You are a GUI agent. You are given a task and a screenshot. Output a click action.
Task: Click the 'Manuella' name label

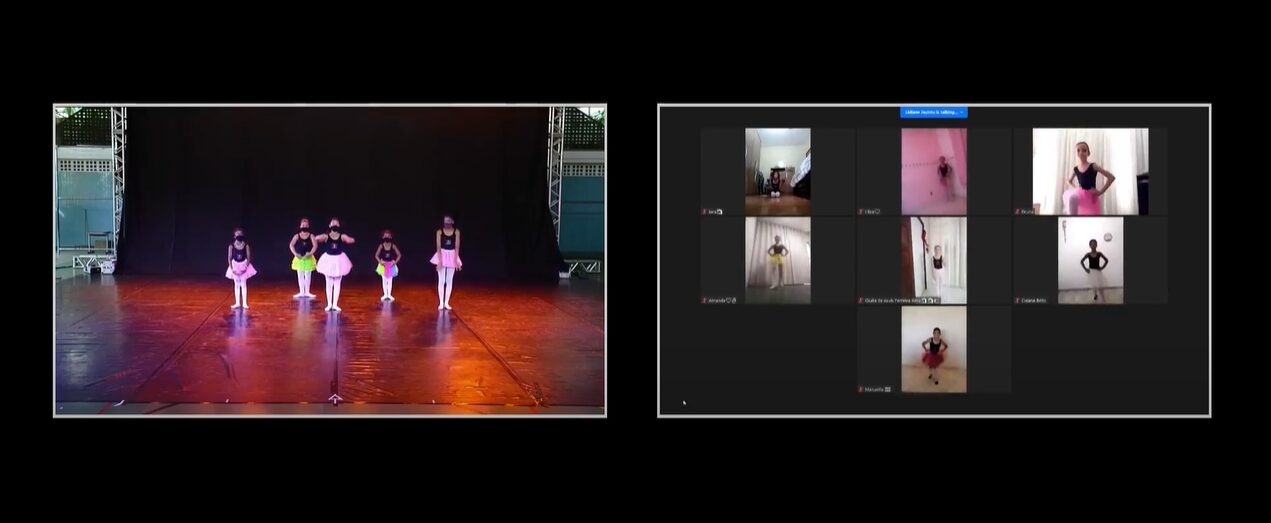click(874, 389)
